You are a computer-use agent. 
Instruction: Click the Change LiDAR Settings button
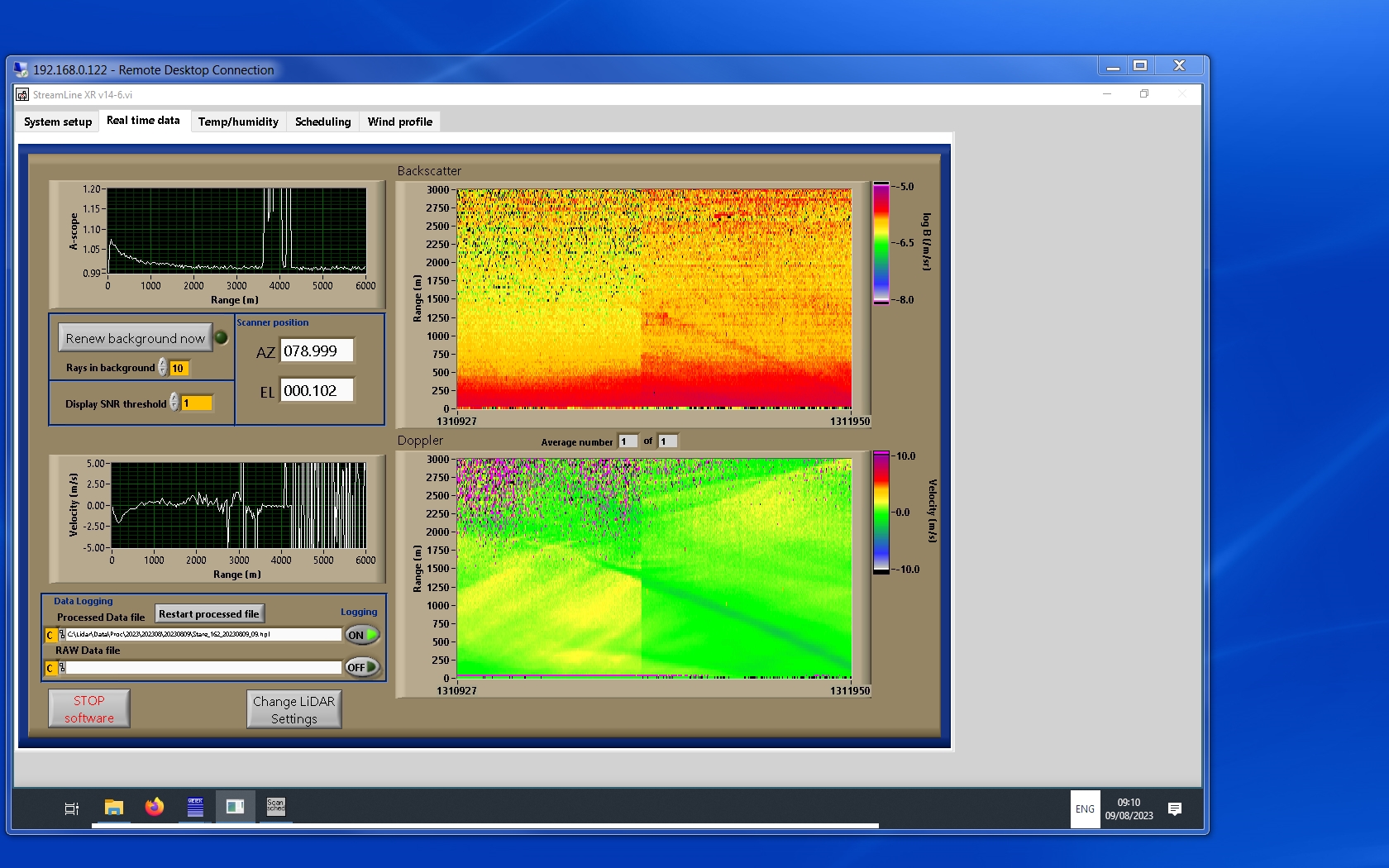click(294, 709)
